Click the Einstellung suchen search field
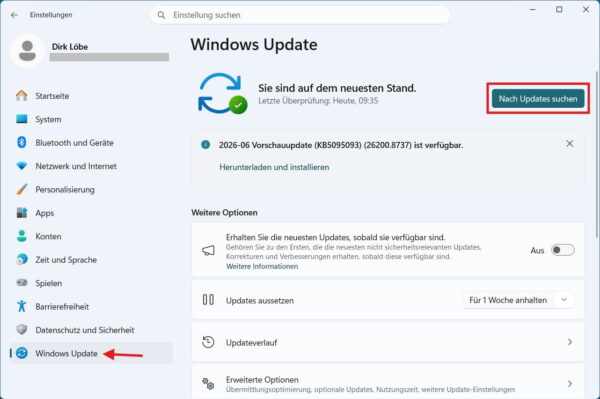Screen dimensions: 600x399 pyautogui.click(x=300, y=15)
